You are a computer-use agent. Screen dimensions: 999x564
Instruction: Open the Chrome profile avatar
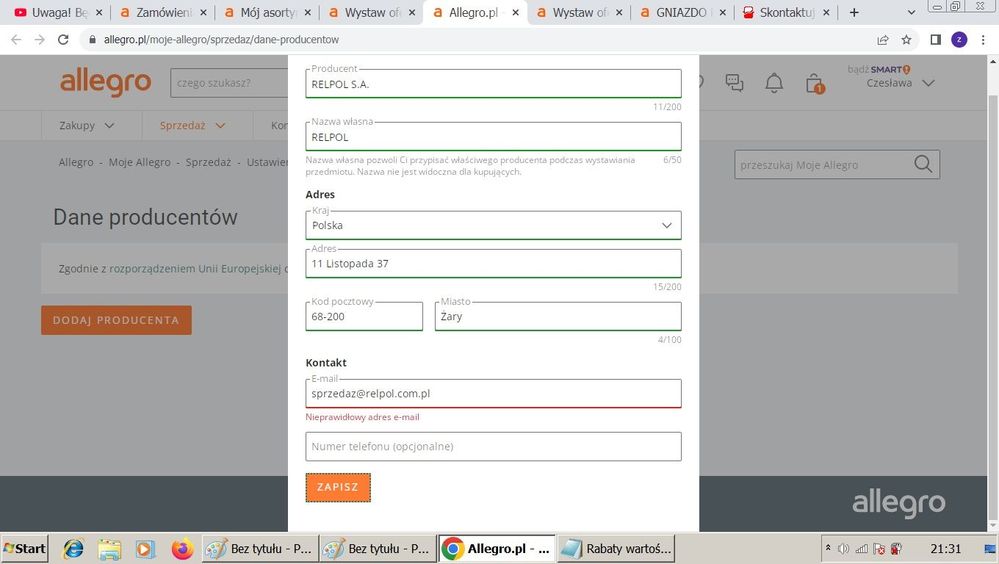click(959, 40)
